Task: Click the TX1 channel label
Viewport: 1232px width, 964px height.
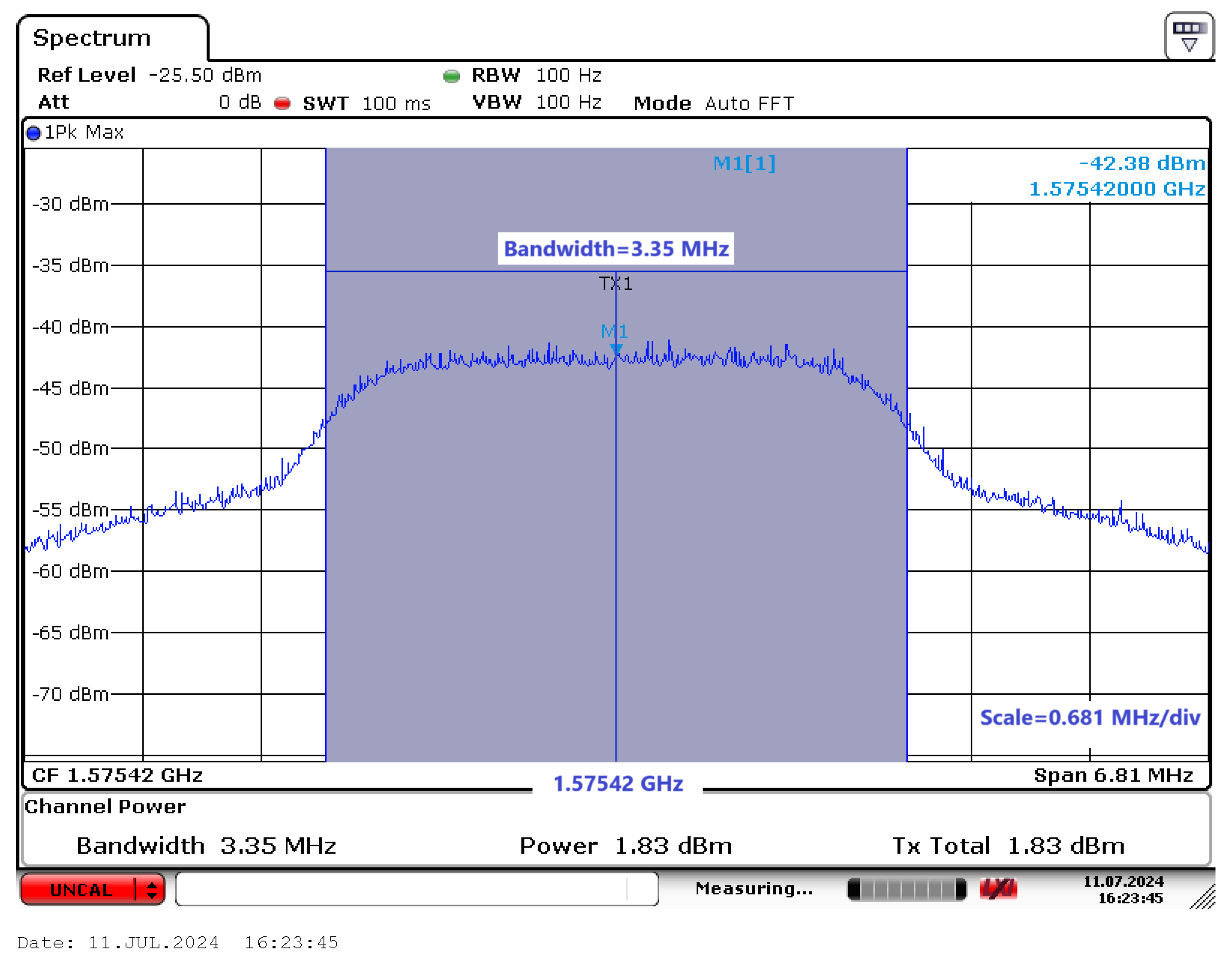Action: (615, 283)
